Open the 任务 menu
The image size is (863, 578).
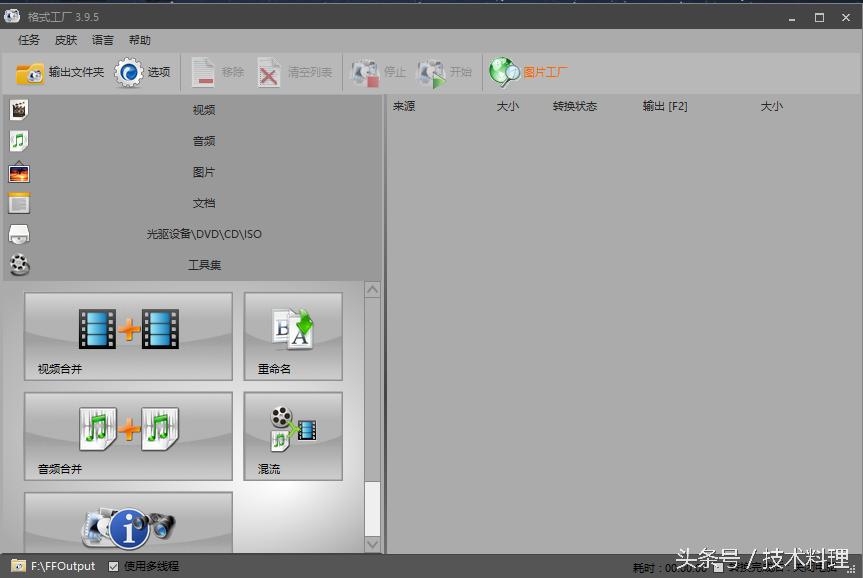29,41
